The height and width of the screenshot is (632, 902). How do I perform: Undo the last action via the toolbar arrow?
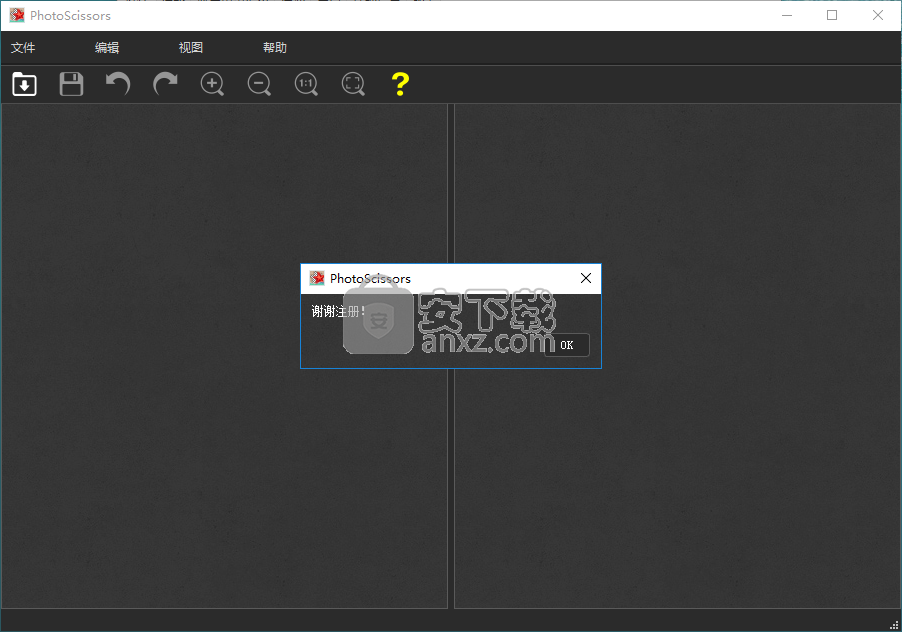(119, 84)
